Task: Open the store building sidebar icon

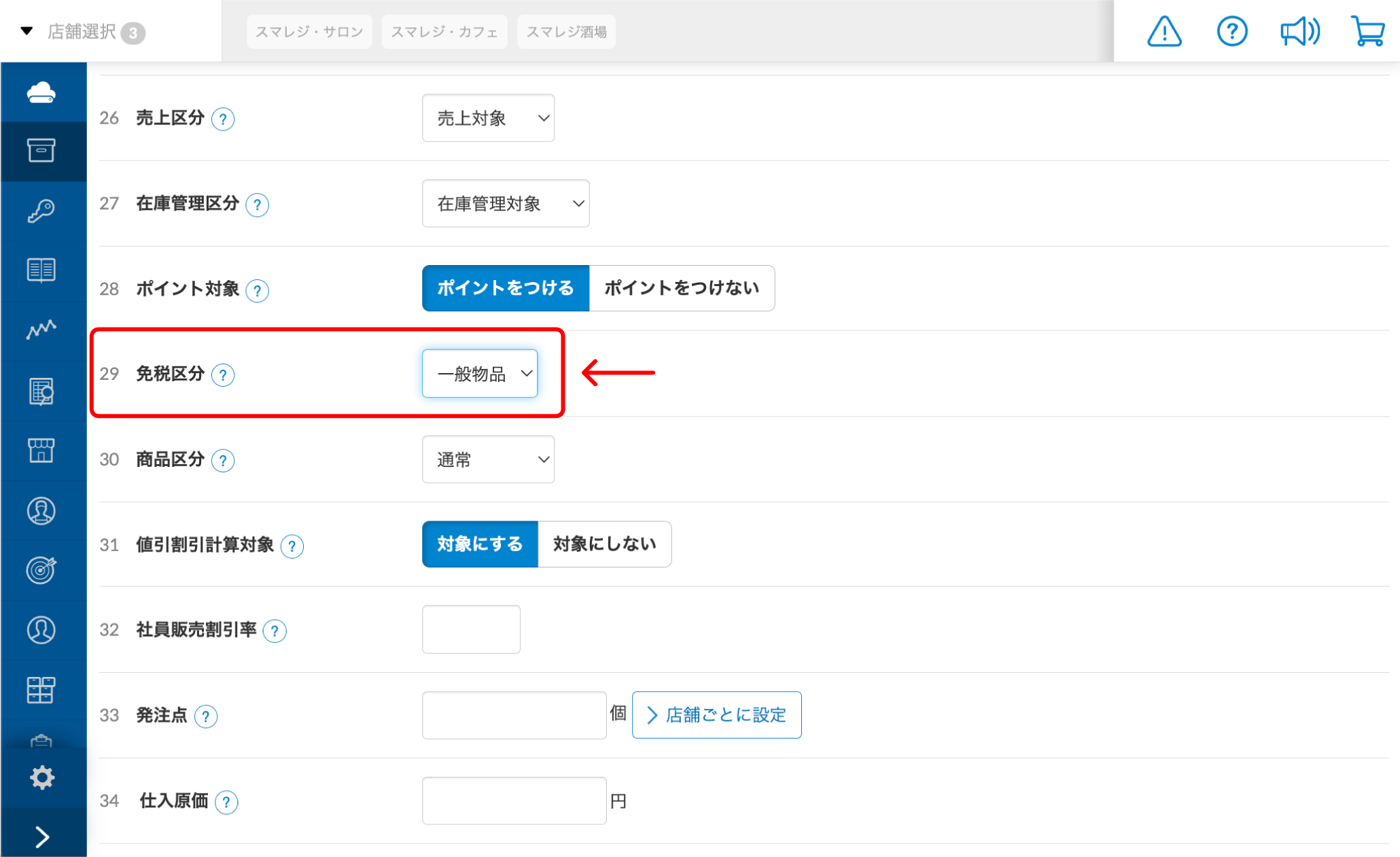Action: click(x=41, y=450)
